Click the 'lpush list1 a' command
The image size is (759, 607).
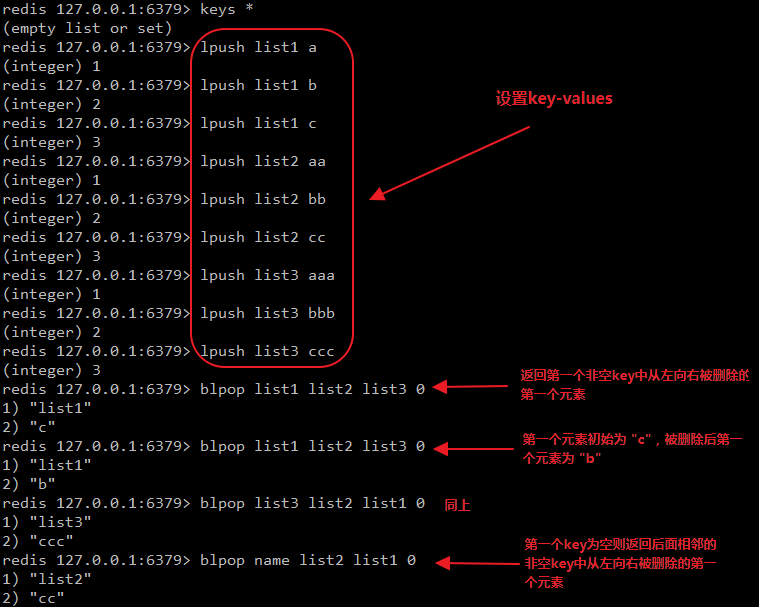pyautogui.click(x=258, y=47)
